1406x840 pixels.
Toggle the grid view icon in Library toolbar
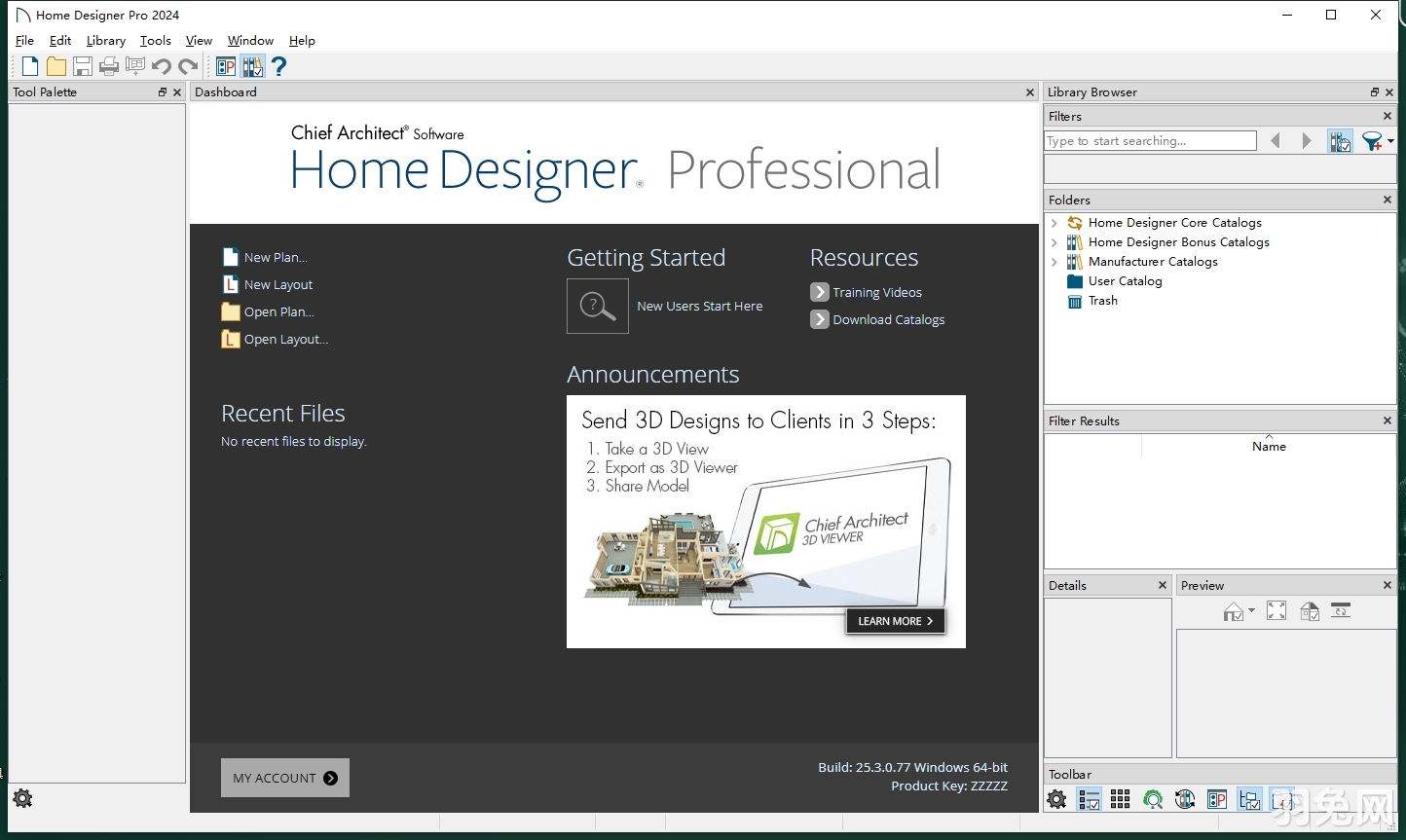[1120, 799]
